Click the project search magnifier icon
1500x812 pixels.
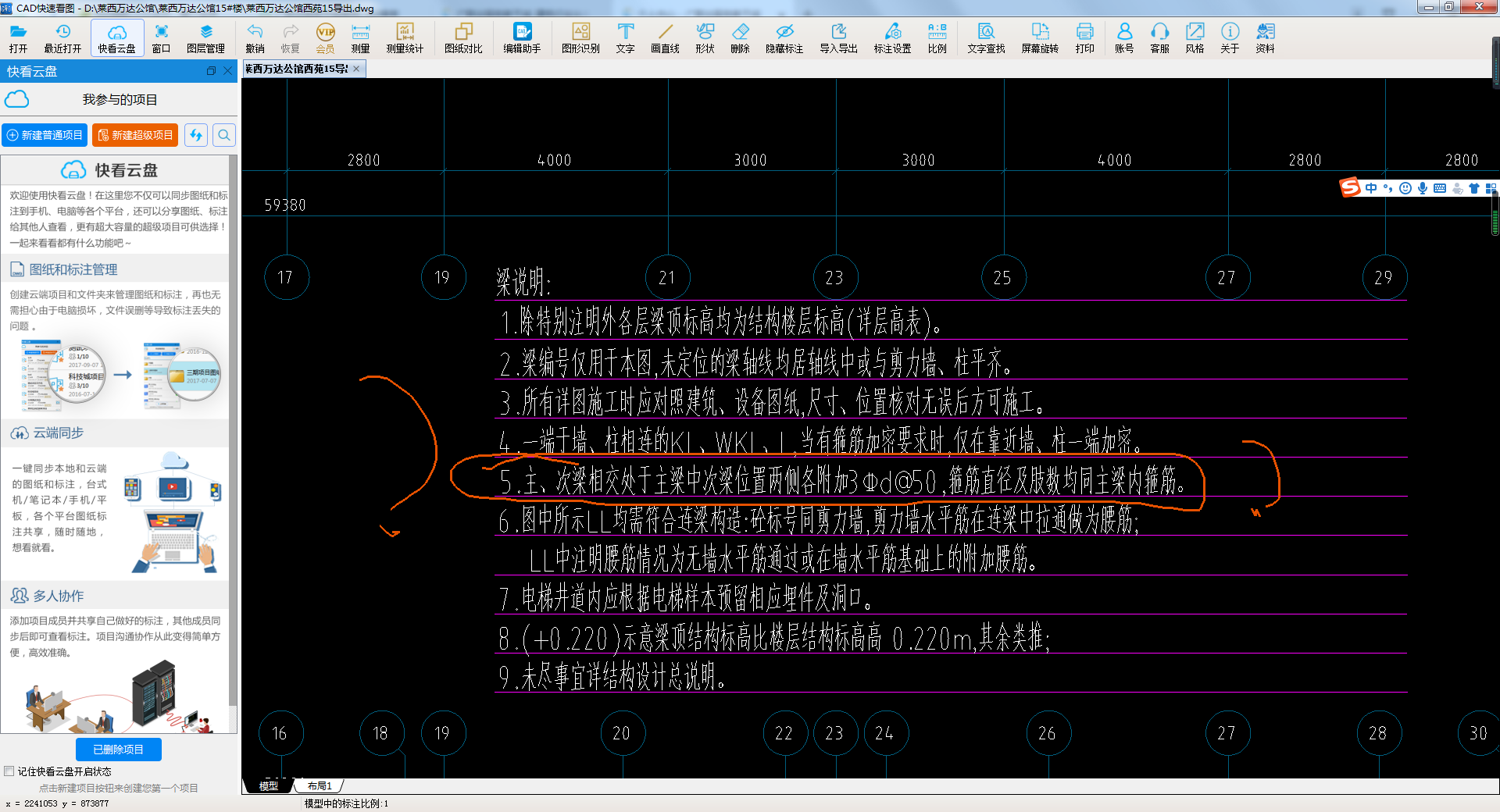pos(224,135)
